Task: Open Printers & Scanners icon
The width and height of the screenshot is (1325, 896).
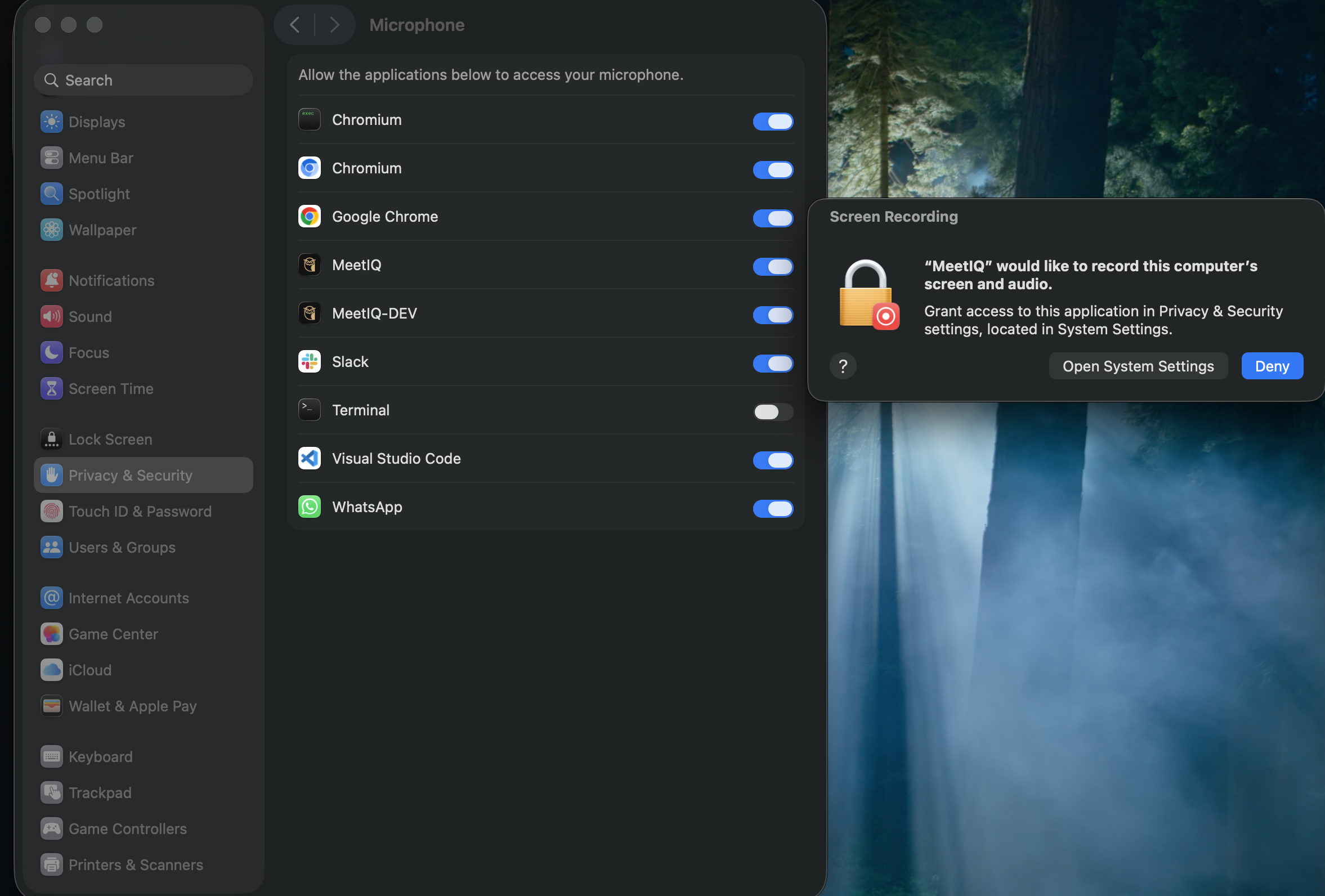Action: tap(51, 864)
